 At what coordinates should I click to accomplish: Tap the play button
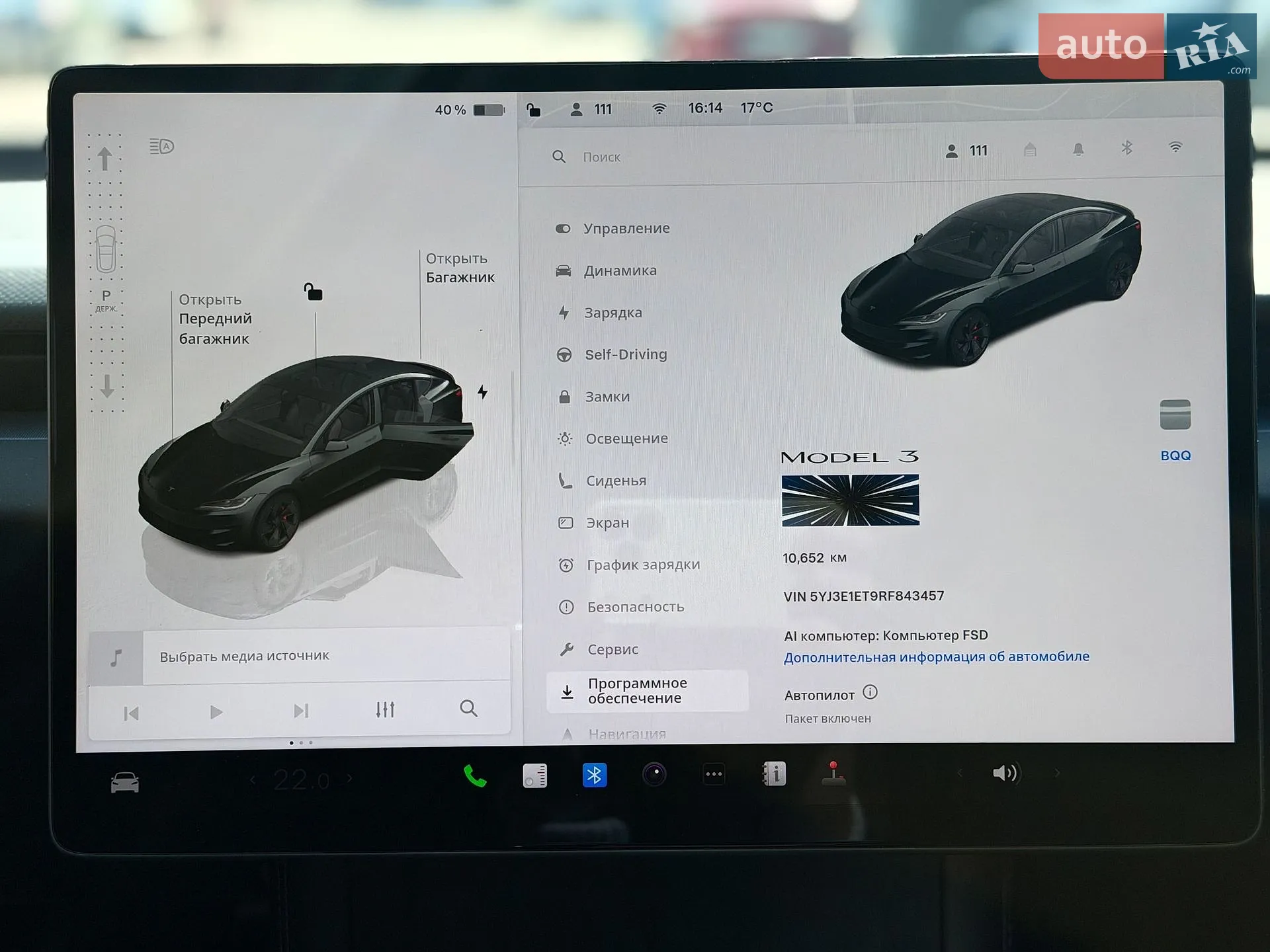click(x=216, y=712)
